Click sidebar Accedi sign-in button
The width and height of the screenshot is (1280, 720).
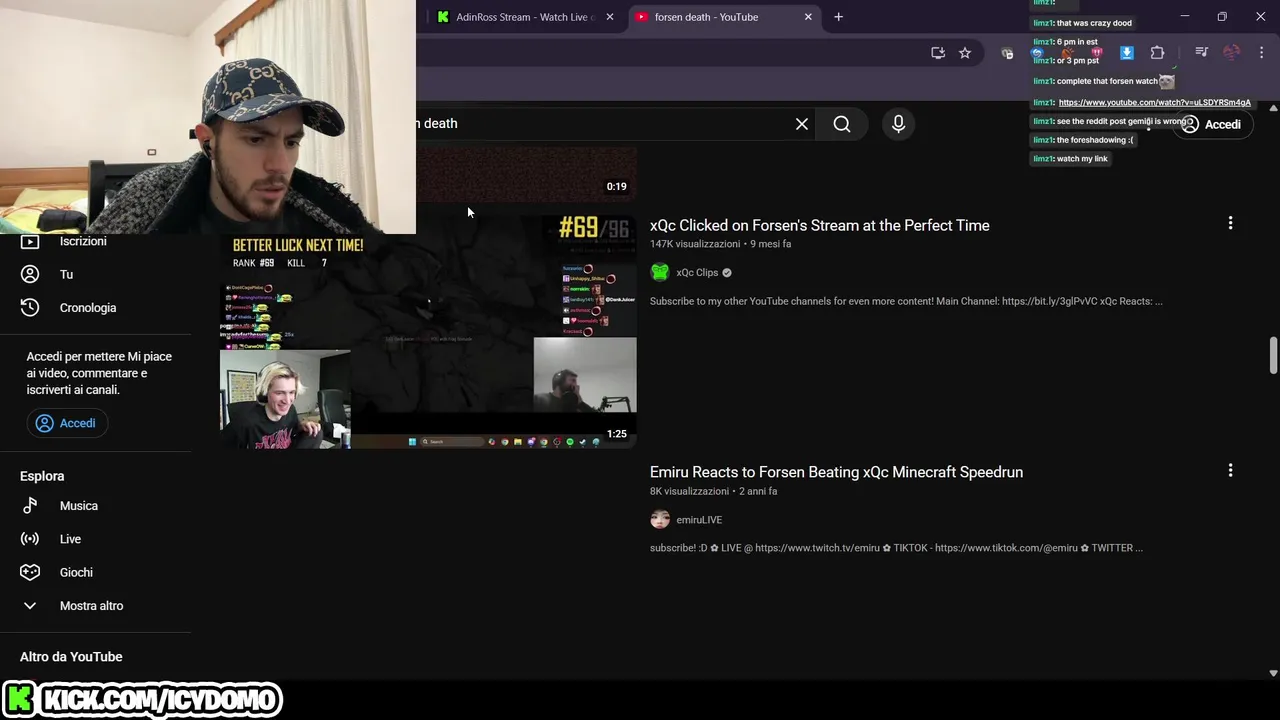tap(67, 423)
